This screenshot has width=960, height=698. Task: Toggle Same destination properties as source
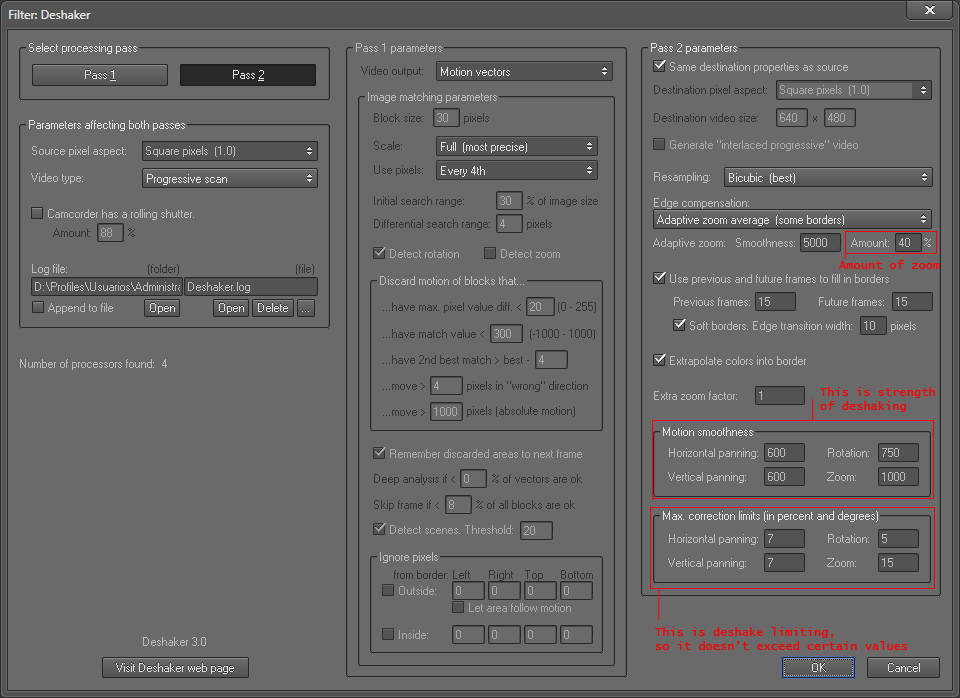coord(659,66)
